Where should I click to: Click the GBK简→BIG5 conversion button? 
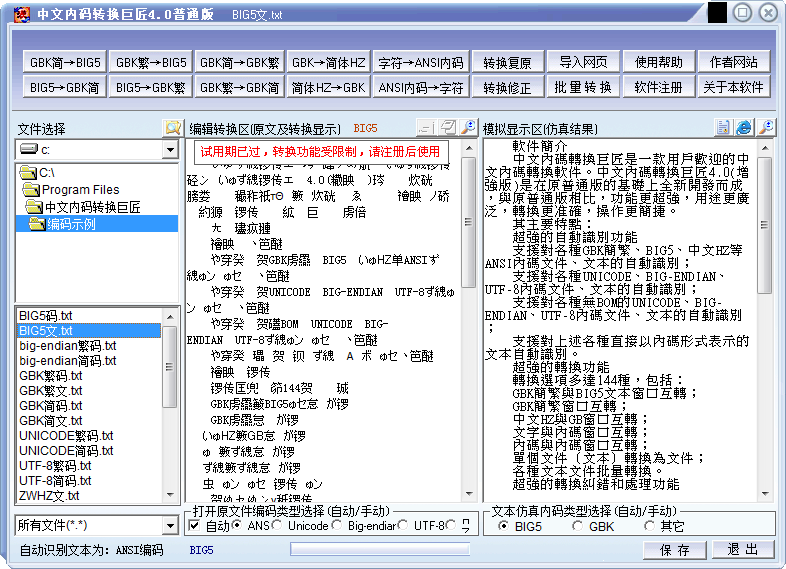(65, 62)
